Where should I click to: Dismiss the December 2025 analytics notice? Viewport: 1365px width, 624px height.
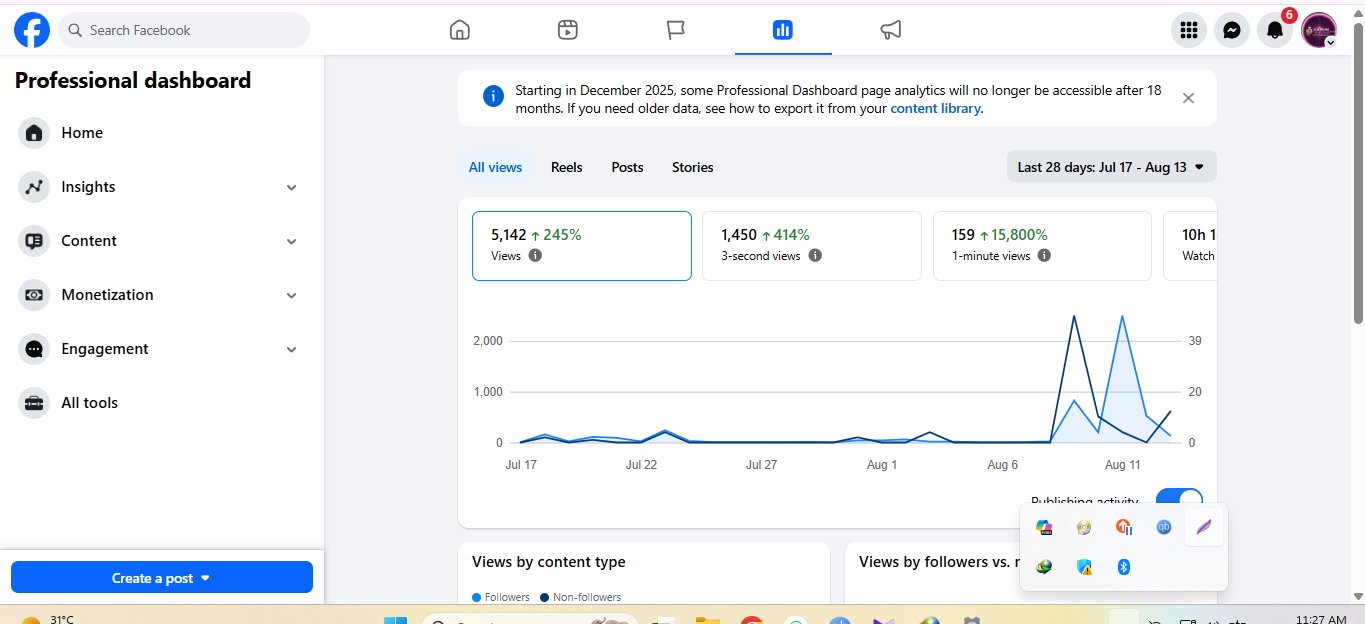pos(1188,98)
